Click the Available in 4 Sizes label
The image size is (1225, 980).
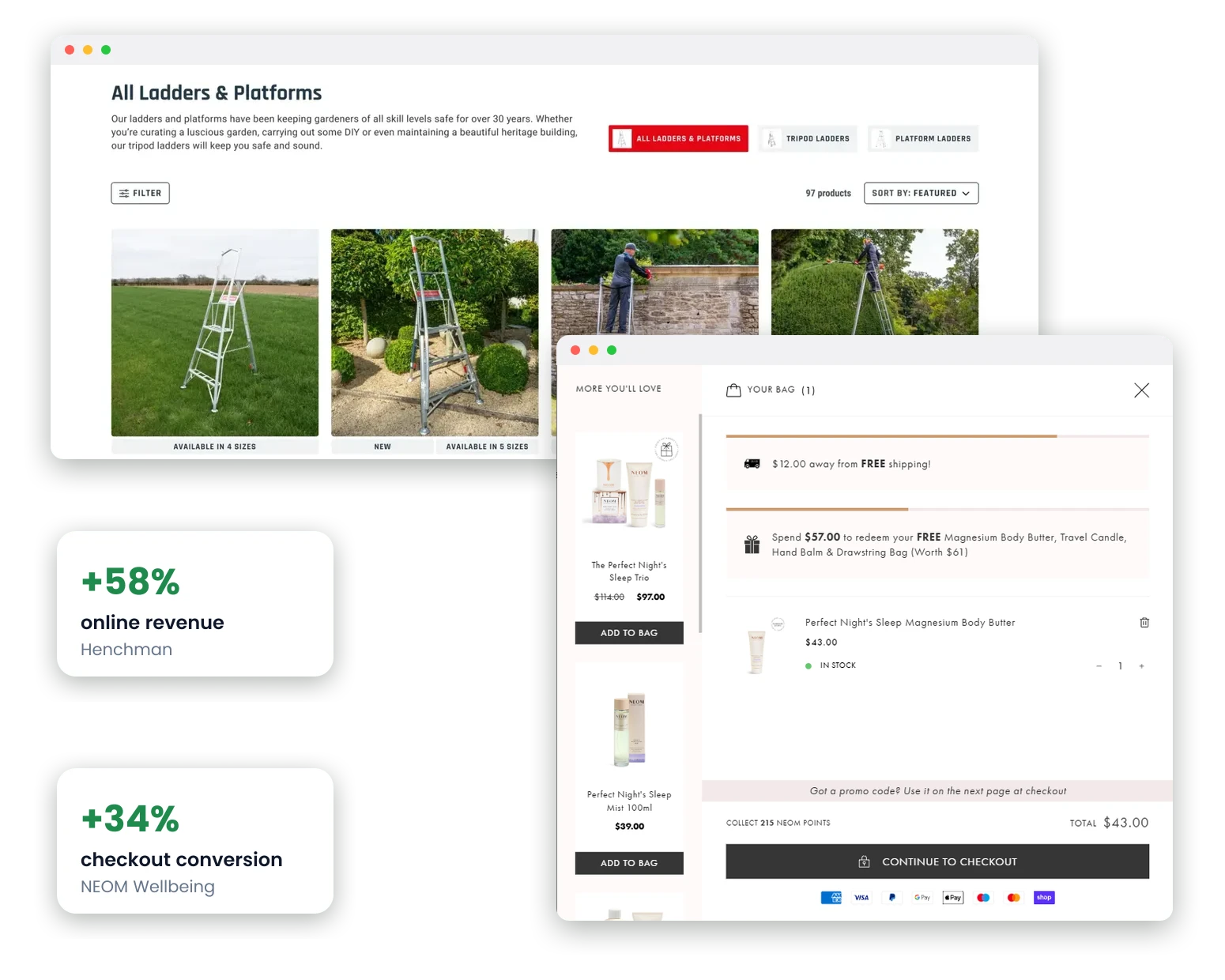(x=215, y=447)
